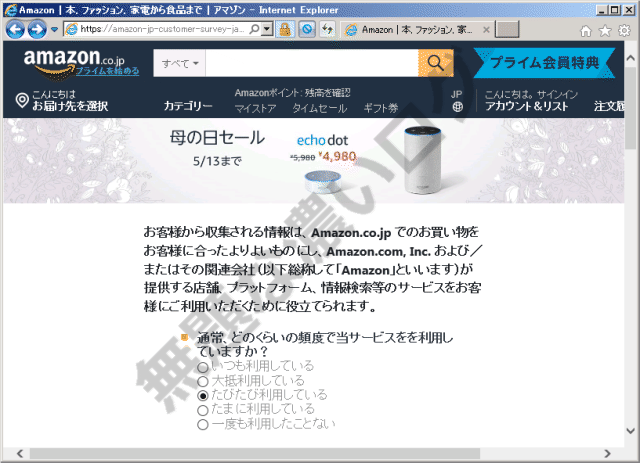
Task: Click the プライム会員特典 banner
Action: (x=544, y=63)
